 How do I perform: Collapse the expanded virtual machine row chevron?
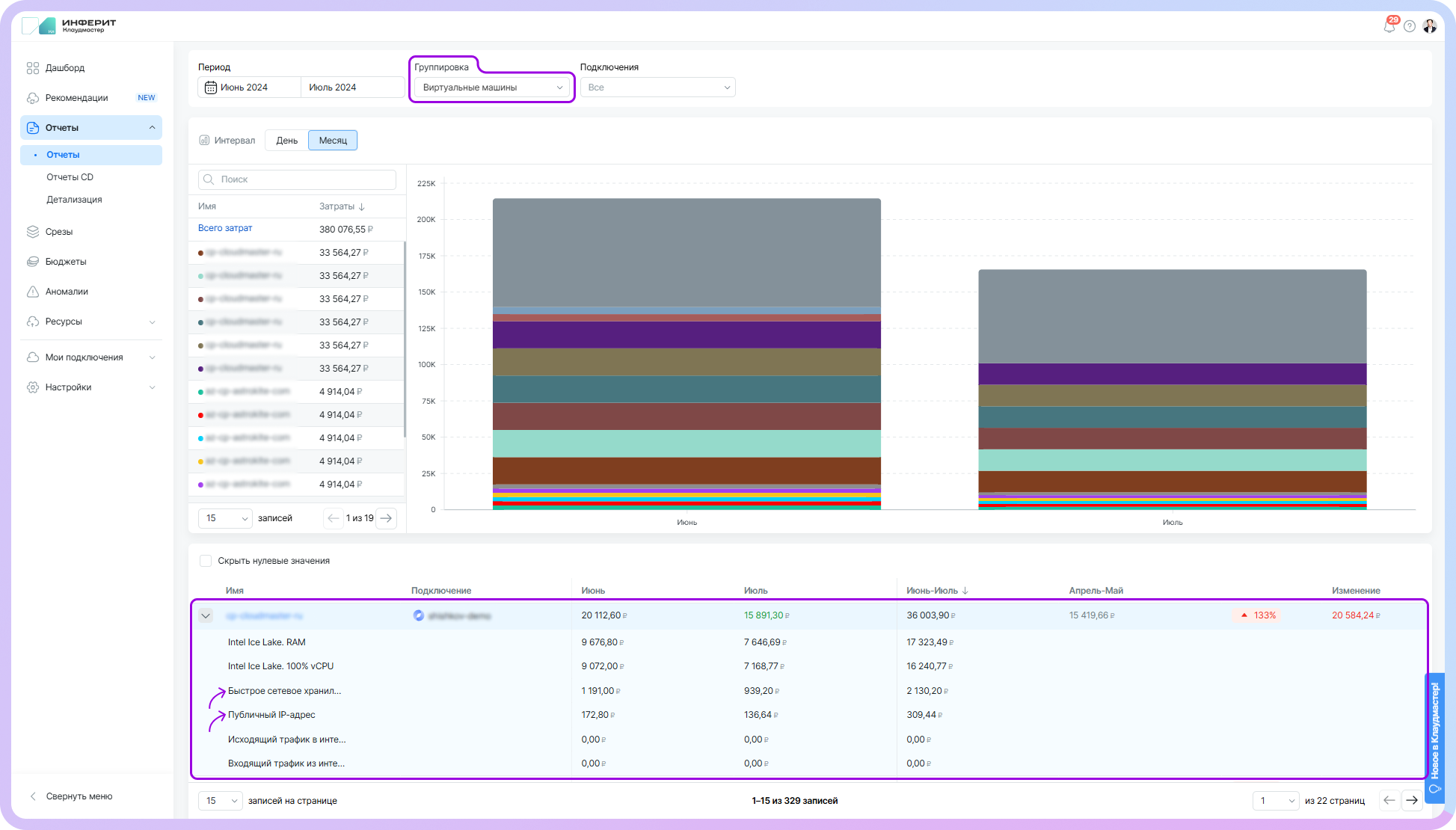206,616
